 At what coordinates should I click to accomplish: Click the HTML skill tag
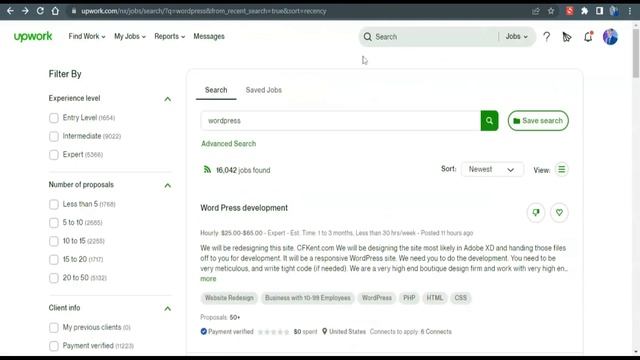(x=435, y=298)
